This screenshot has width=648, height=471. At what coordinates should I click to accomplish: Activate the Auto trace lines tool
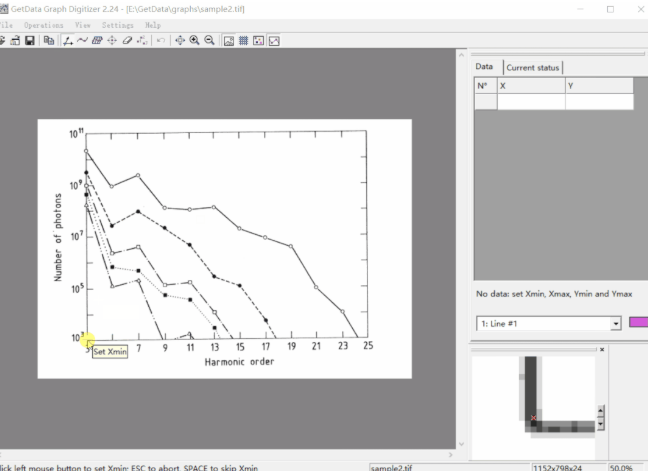pyautogui.click(x=83, y=41)
